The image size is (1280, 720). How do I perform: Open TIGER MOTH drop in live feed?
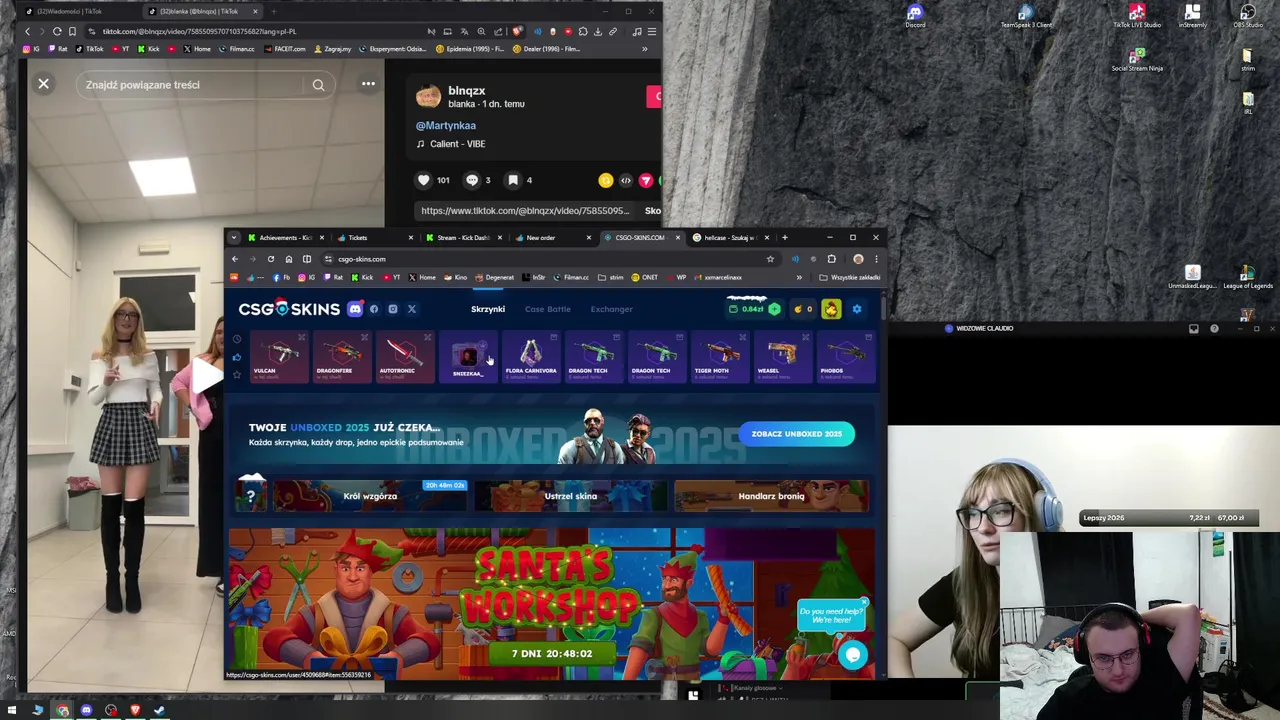click(719, 357)
